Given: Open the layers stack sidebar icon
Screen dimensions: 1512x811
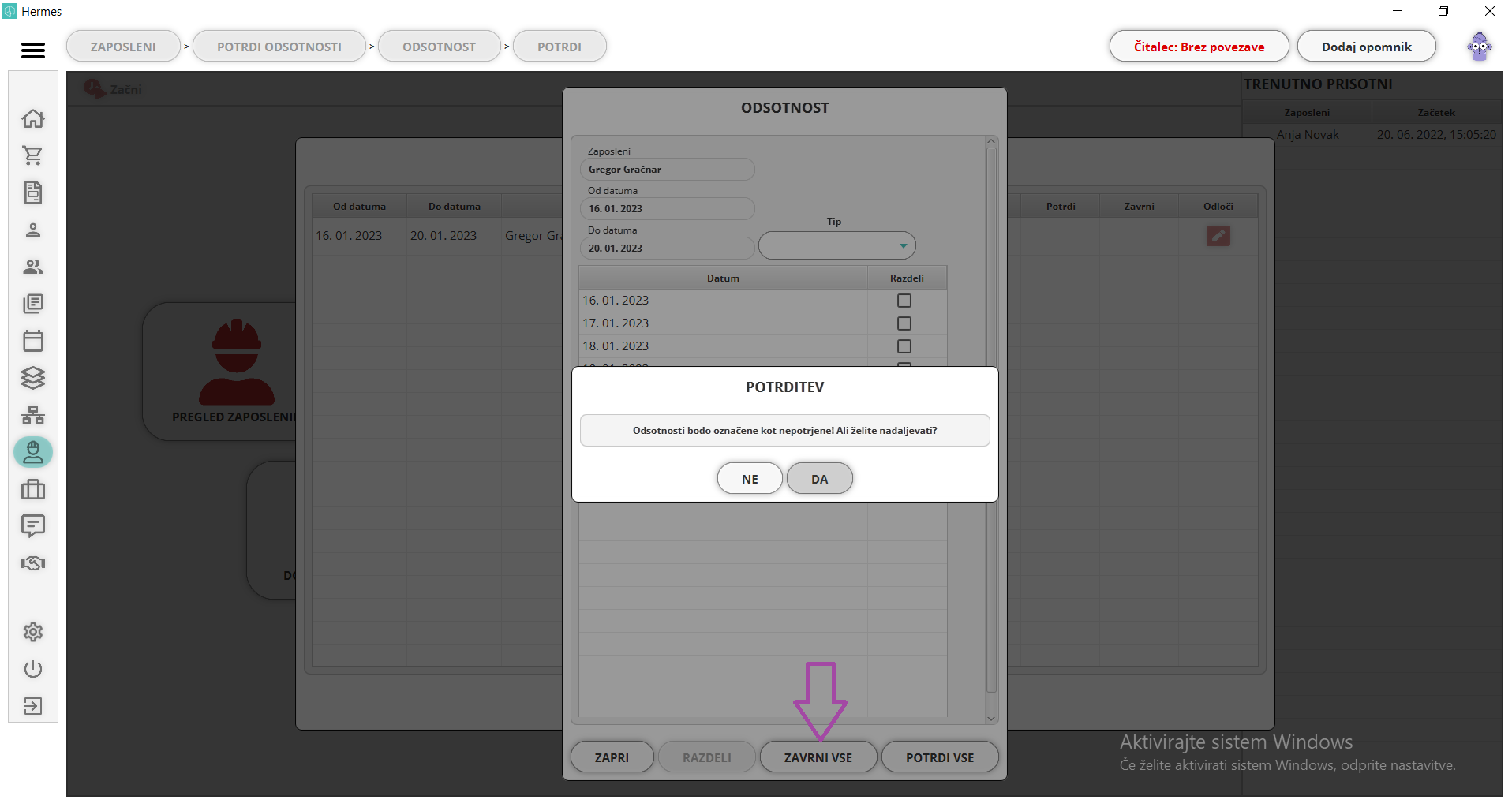Looking at the screenshot, I should coord(33,378).
